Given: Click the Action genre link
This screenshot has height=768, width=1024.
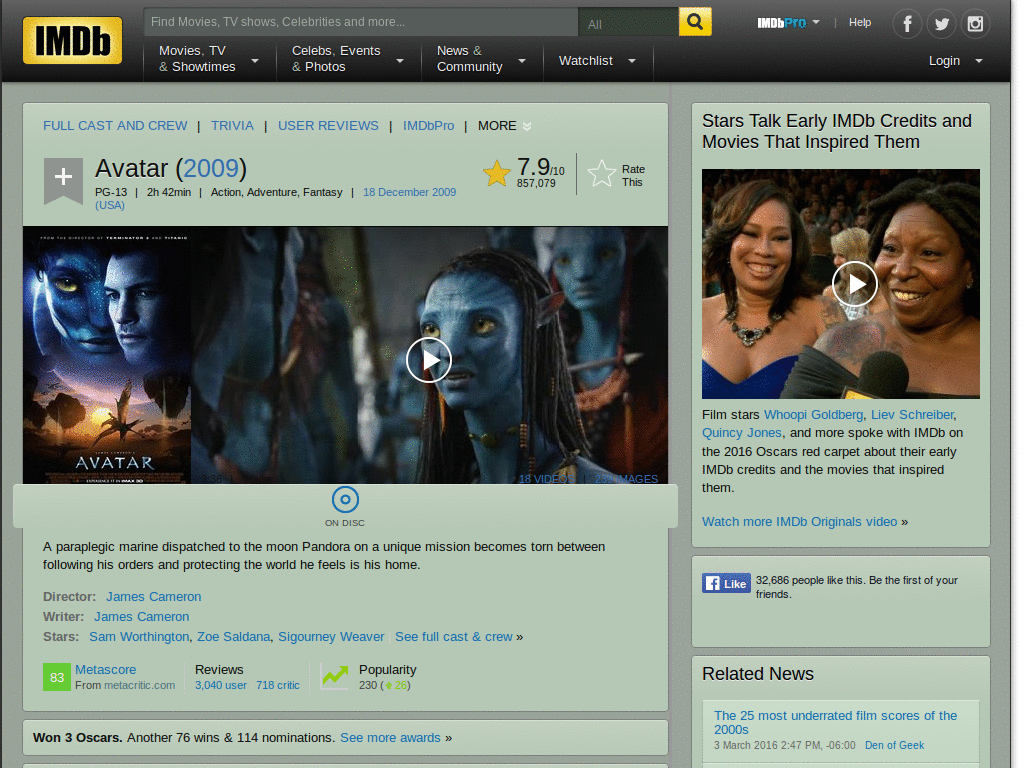Looking at the screenshot, I should (x=226, y=192).
